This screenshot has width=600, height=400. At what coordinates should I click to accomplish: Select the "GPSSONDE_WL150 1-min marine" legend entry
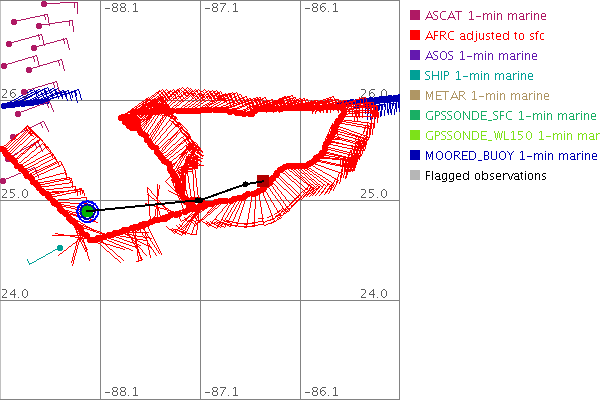(512, 136)
